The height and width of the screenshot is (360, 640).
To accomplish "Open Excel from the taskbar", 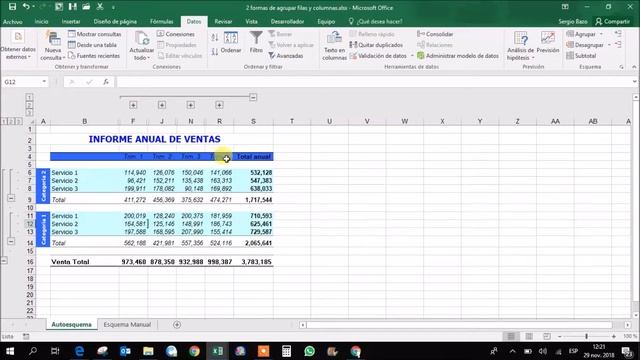I will pyautogui.click(x=218, y=351).
